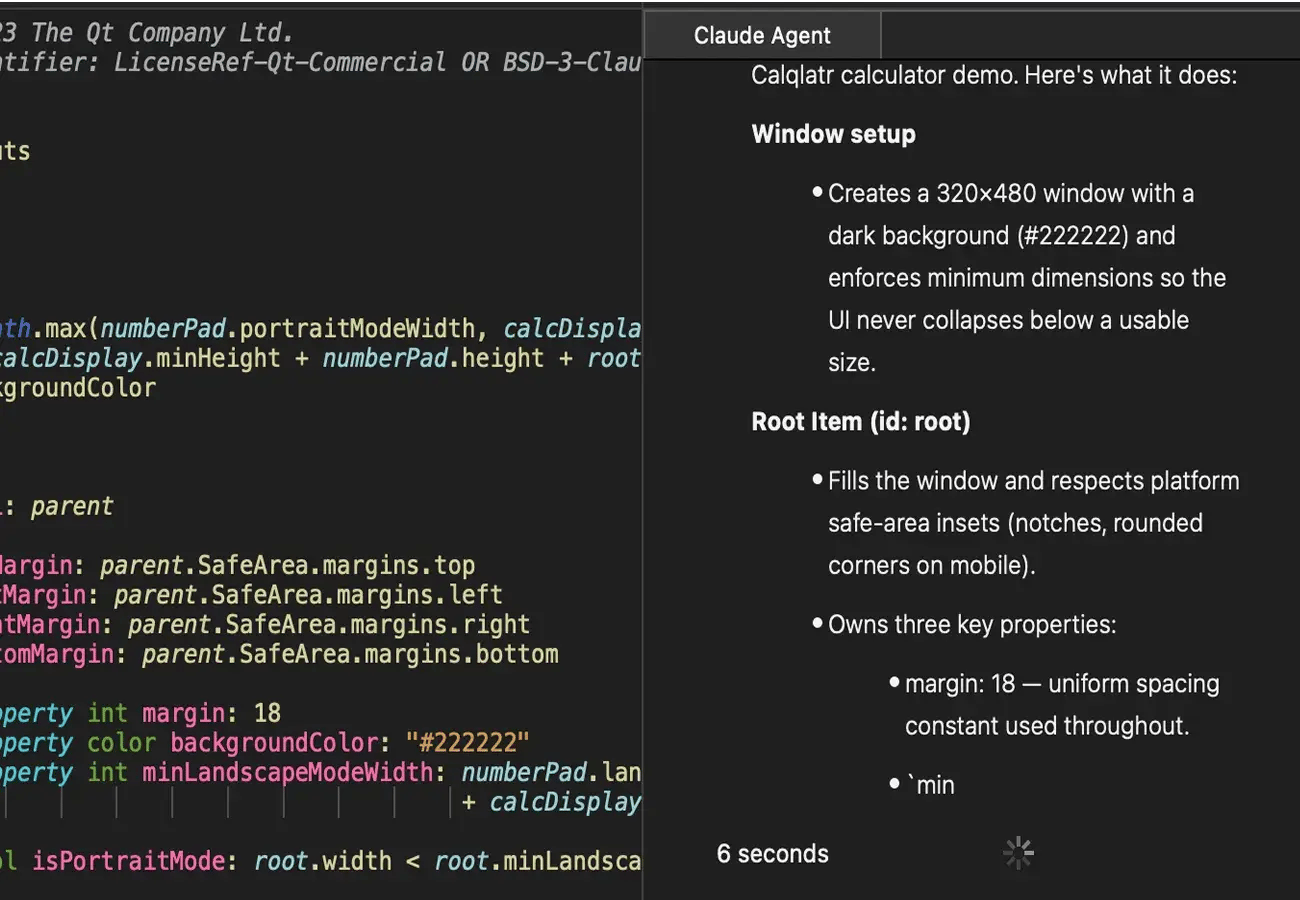Click 'LicenseRef-Qt-Commercial' in code editor

(x=279, y=62)
